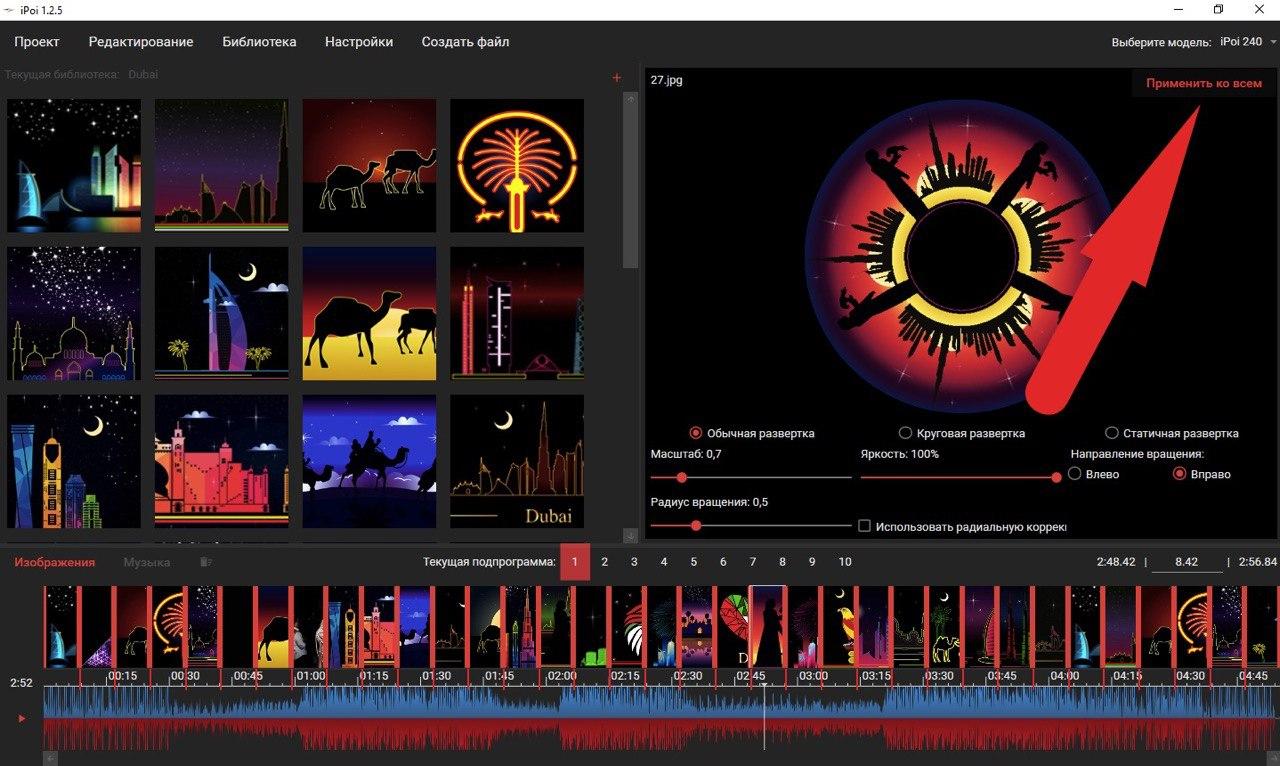
Task: Click the highlighted timeline clip near 02:45
Action: point(768,626)
